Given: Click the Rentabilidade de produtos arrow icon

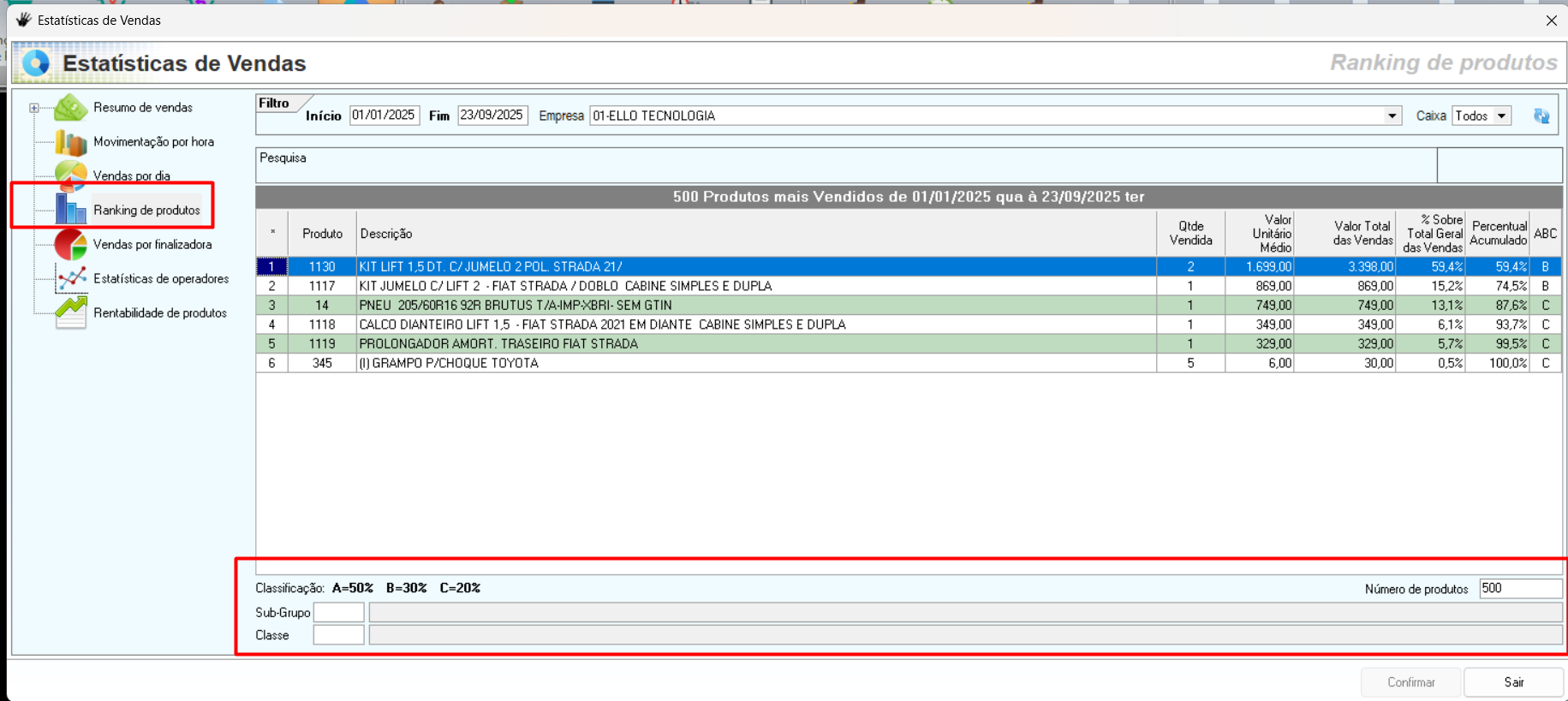Looking at the screenshot, I should click(x=70, y=312).
